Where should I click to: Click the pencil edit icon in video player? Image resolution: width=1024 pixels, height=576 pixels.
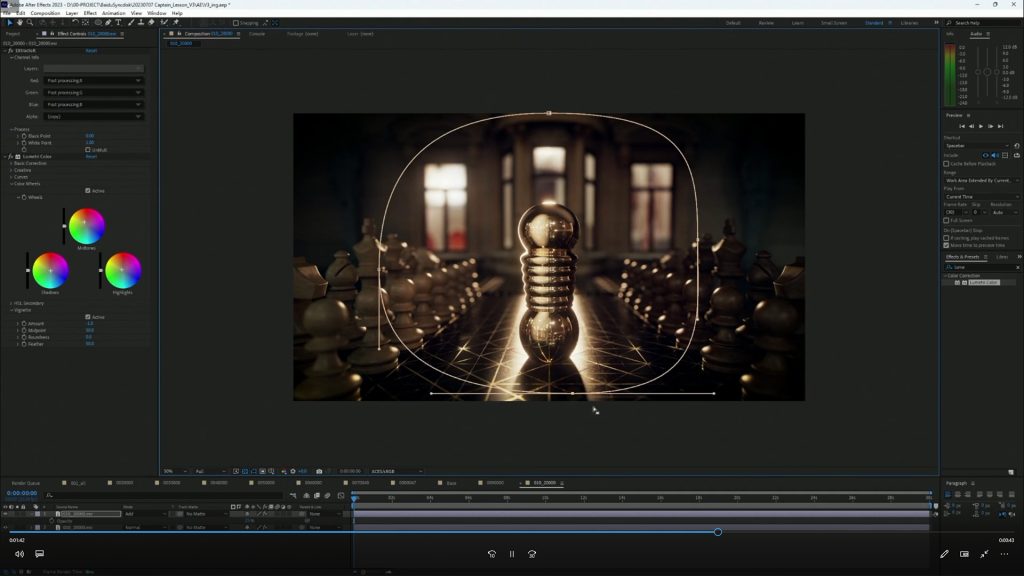point(944,553)
